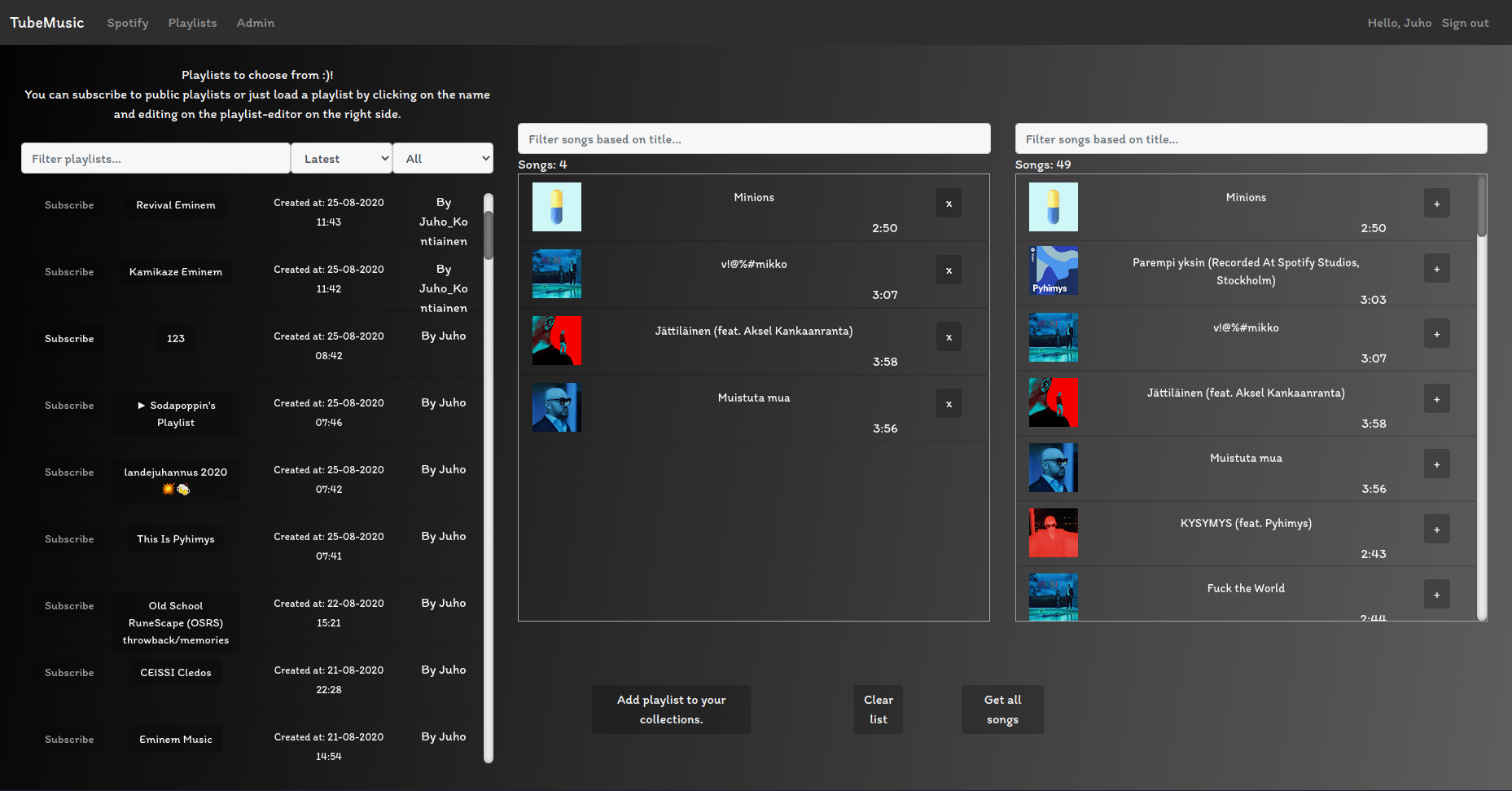
Task: Subscribe to CEISSI Cledos playlist
Action: (x=69, y=673)
